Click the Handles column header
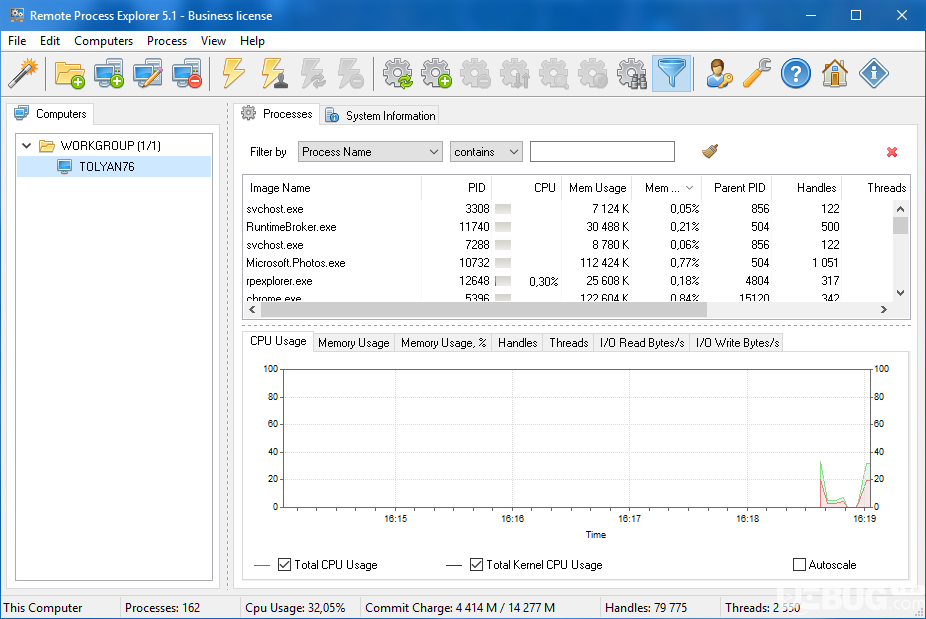Screen dimensions: 926x619 coord(807,188)
